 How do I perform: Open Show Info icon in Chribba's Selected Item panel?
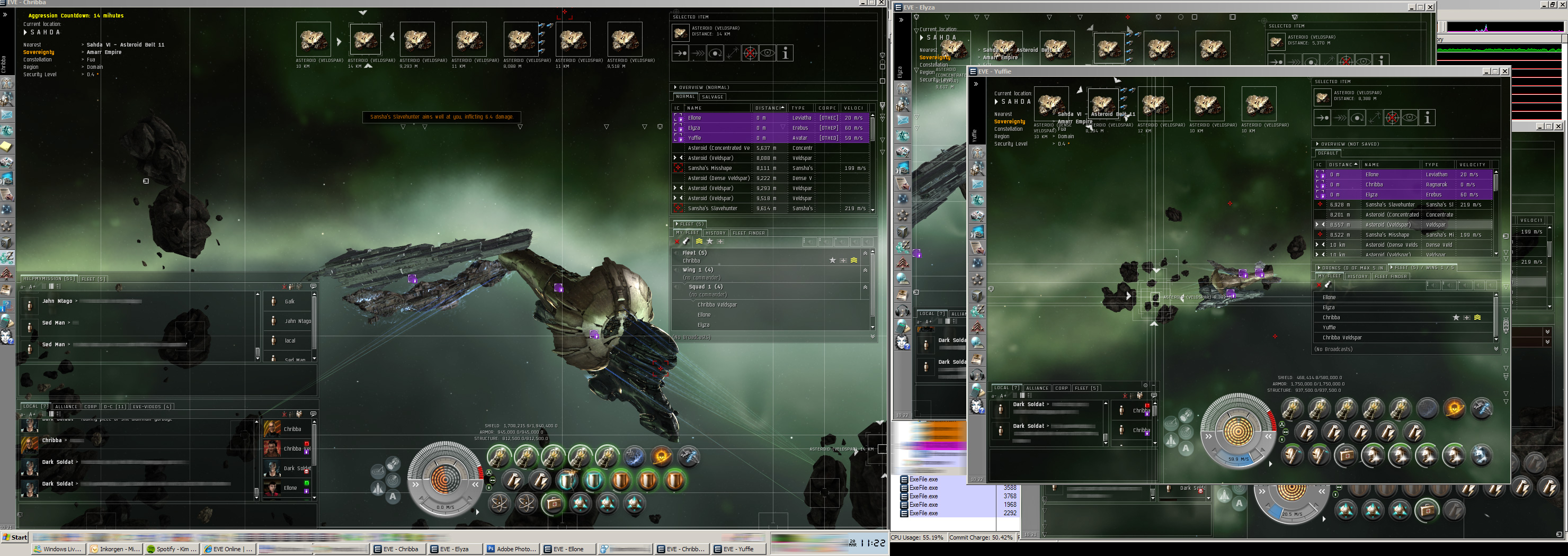786,53
